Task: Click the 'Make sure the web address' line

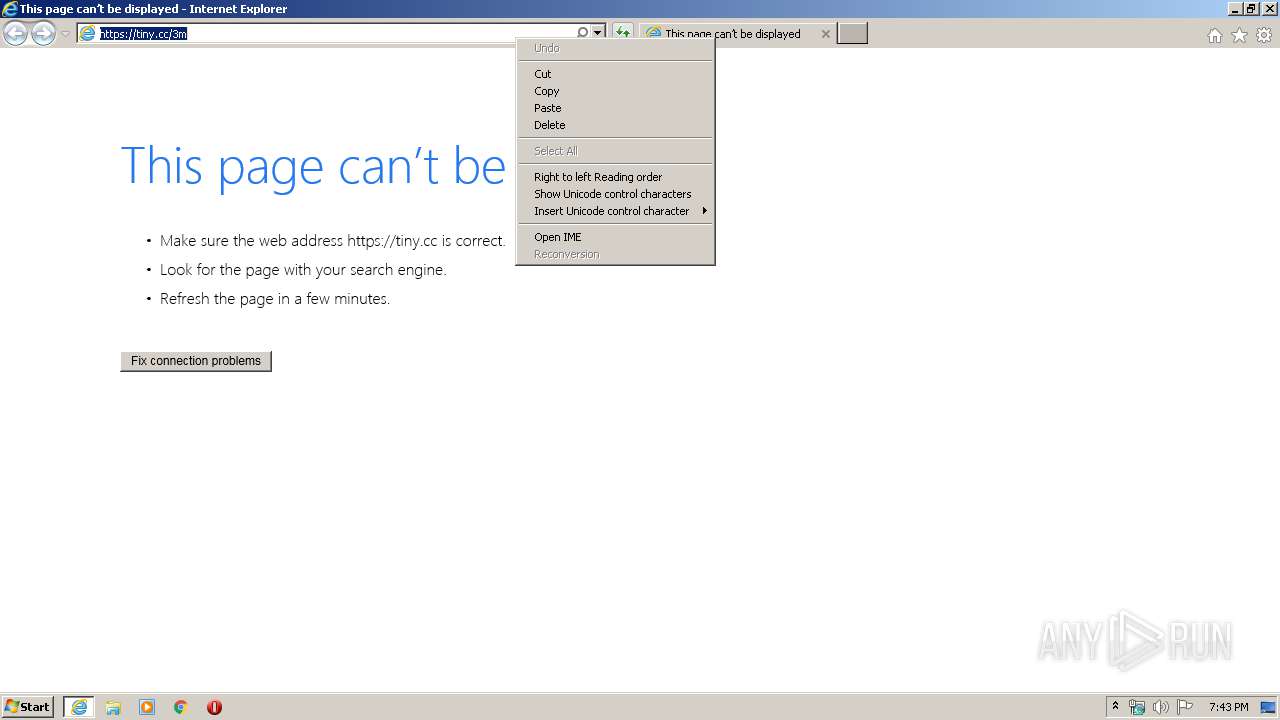Action: click(333, 240)
